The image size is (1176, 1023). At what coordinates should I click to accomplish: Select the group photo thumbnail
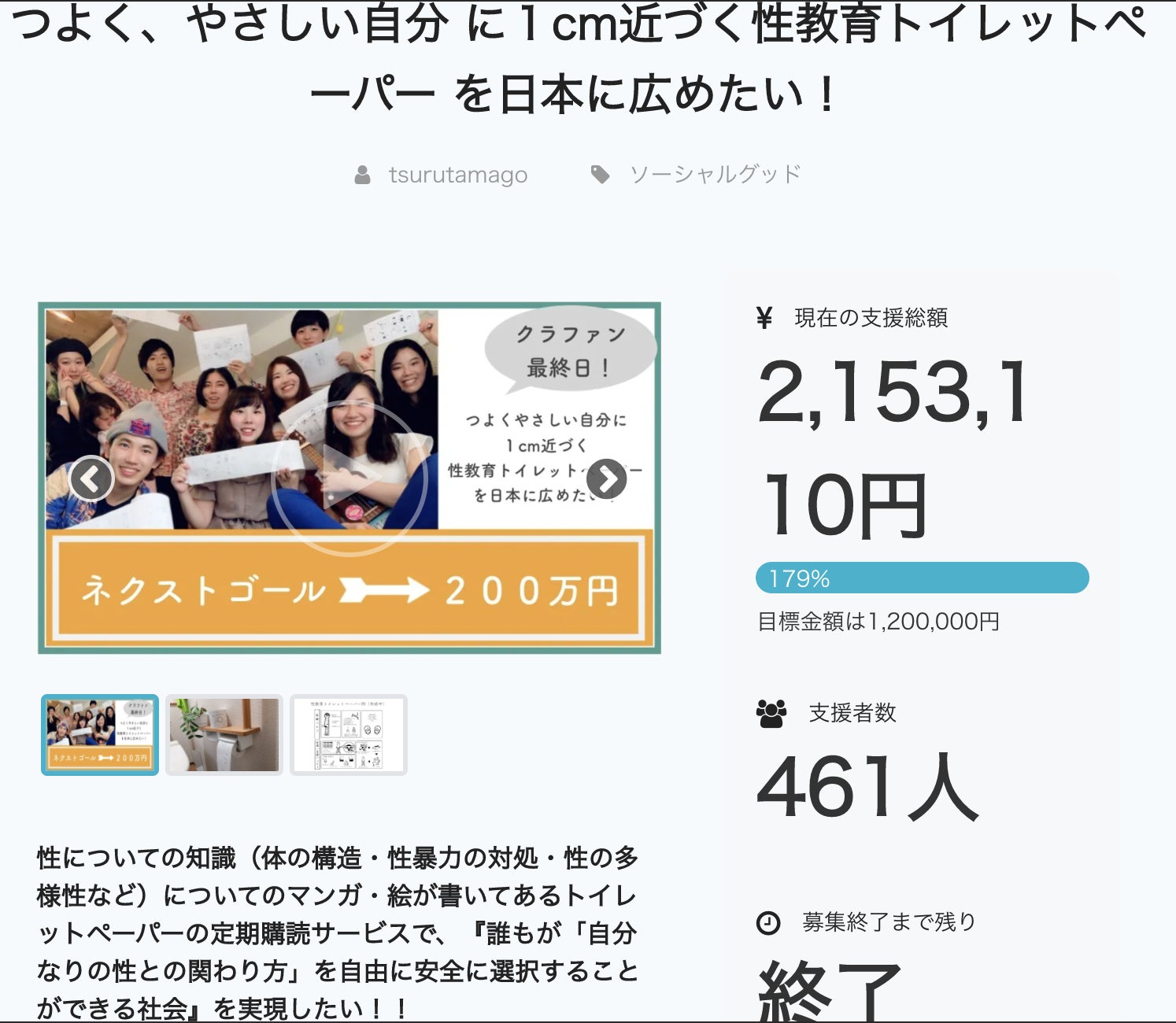[x=100, y=735]
